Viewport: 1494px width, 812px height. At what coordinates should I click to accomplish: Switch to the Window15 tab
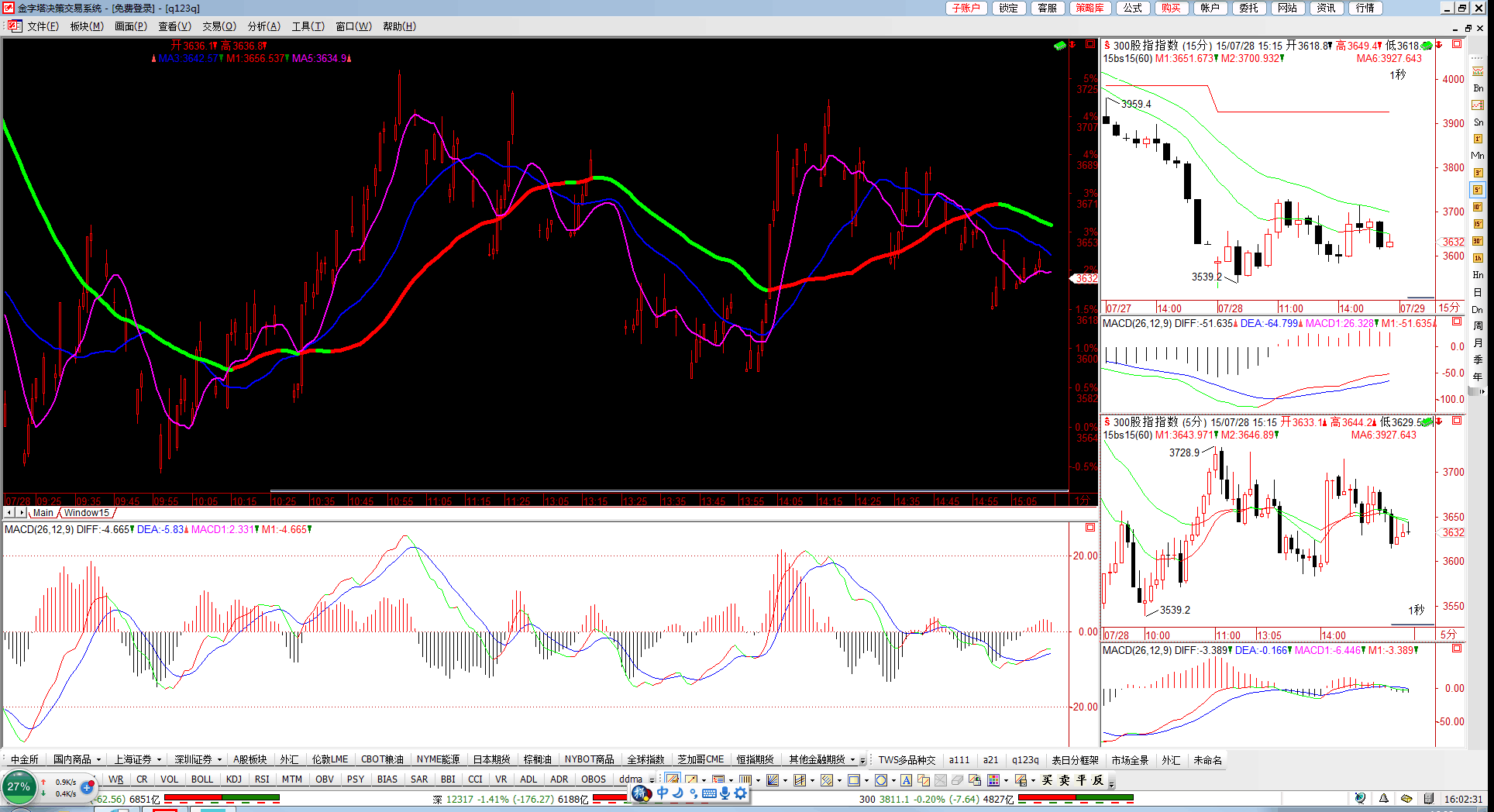(x=87, y=513)
